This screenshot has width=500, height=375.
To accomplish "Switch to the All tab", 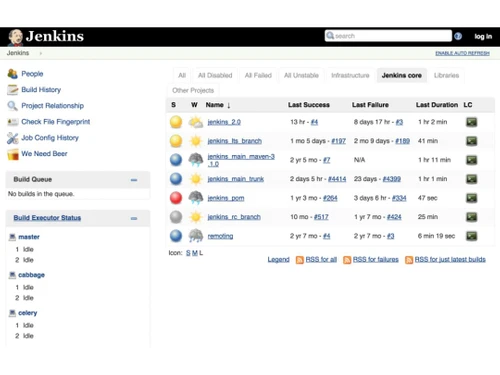I will pyautogui.click(x=182, y=75).
